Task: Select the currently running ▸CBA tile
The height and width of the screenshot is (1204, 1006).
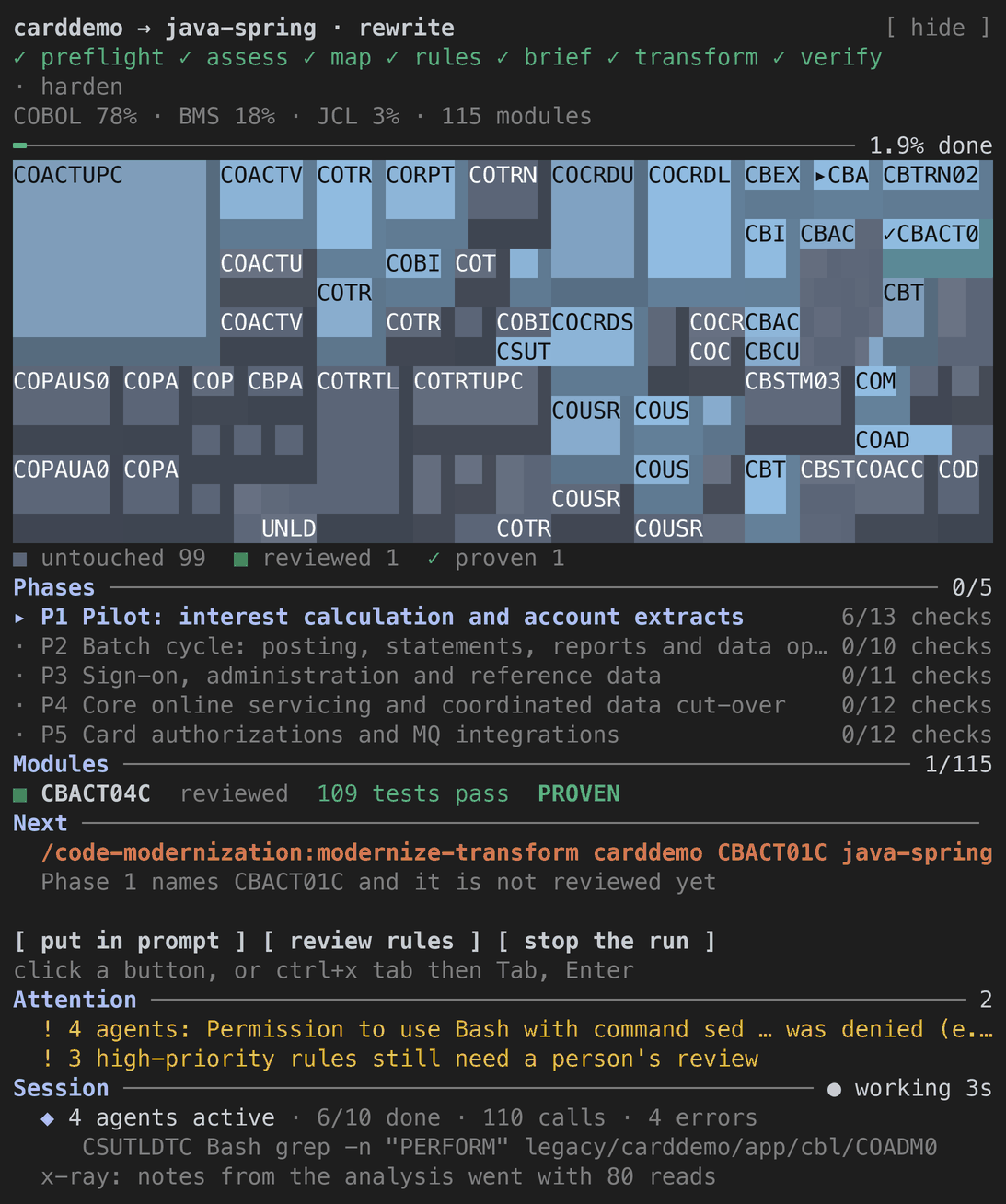Action: 841,175
